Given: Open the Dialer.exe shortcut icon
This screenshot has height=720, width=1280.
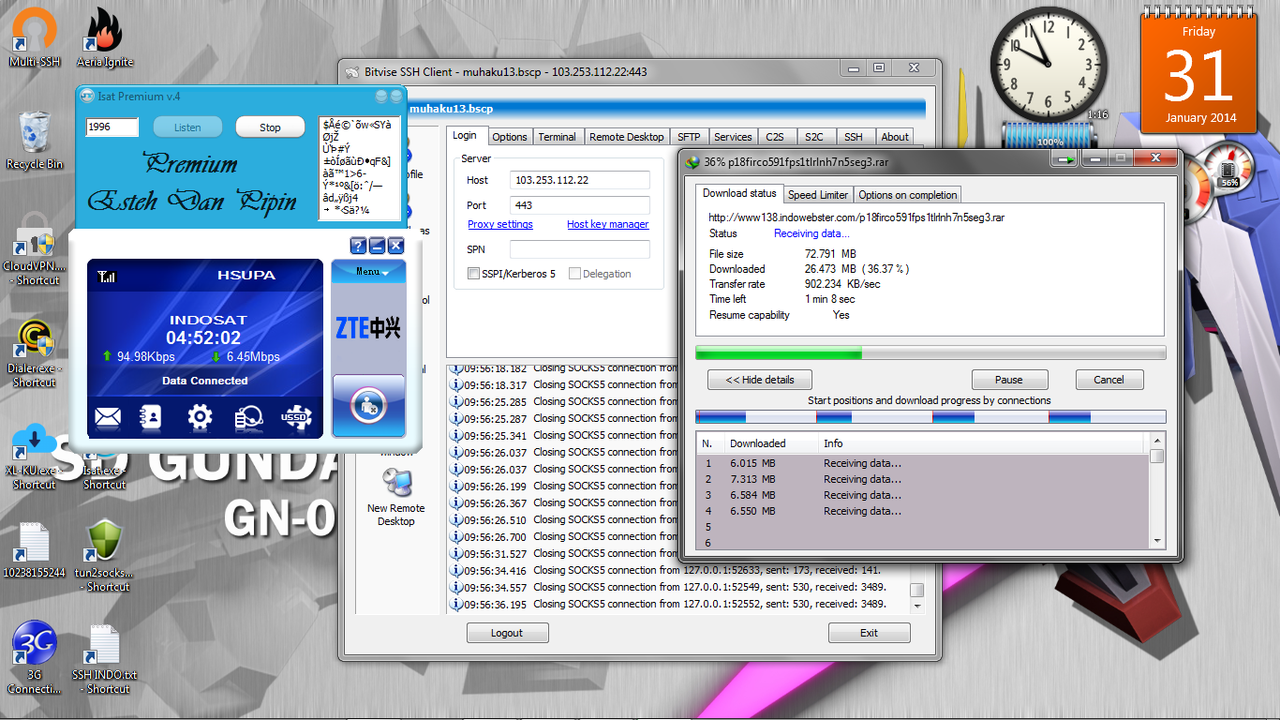Looking at the screenshot, I should point(34,355).
